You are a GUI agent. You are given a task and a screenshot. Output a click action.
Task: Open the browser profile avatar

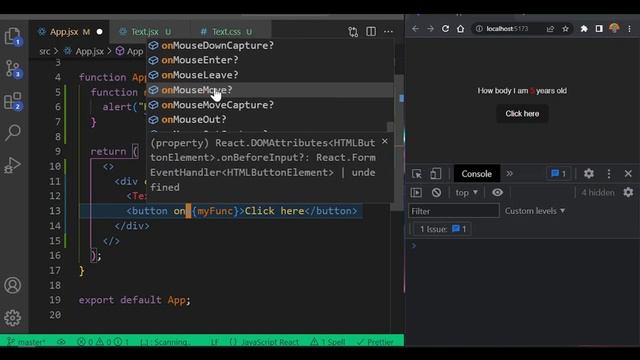(614, 28)
